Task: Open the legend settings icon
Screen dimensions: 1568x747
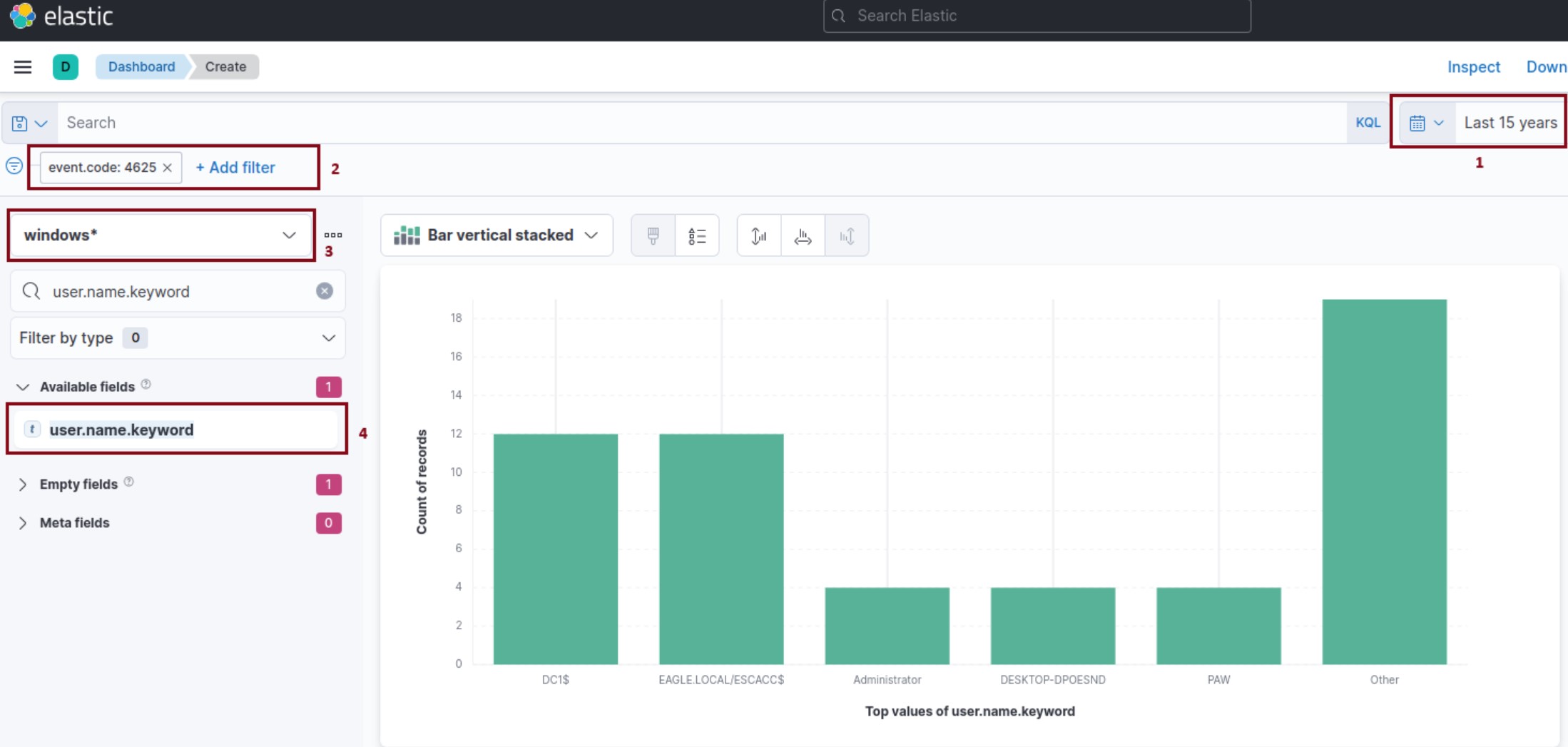Action: [697, 235]
